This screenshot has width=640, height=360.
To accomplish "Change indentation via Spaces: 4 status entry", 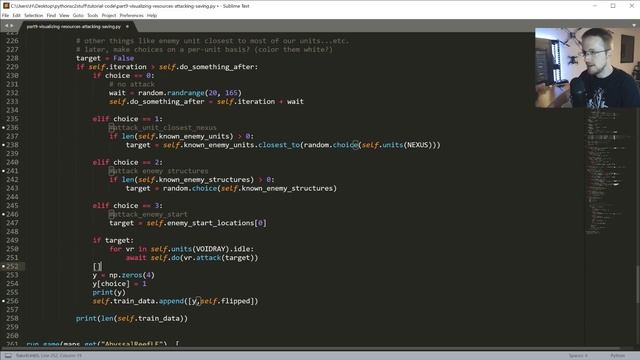I will click(x=578, y=356).
